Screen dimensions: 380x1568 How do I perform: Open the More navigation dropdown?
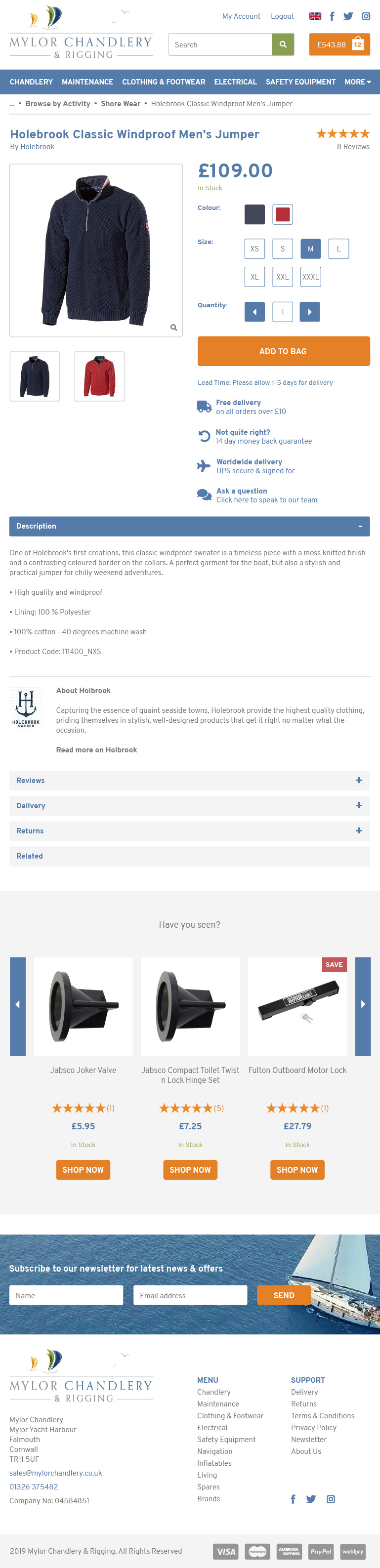357,82
